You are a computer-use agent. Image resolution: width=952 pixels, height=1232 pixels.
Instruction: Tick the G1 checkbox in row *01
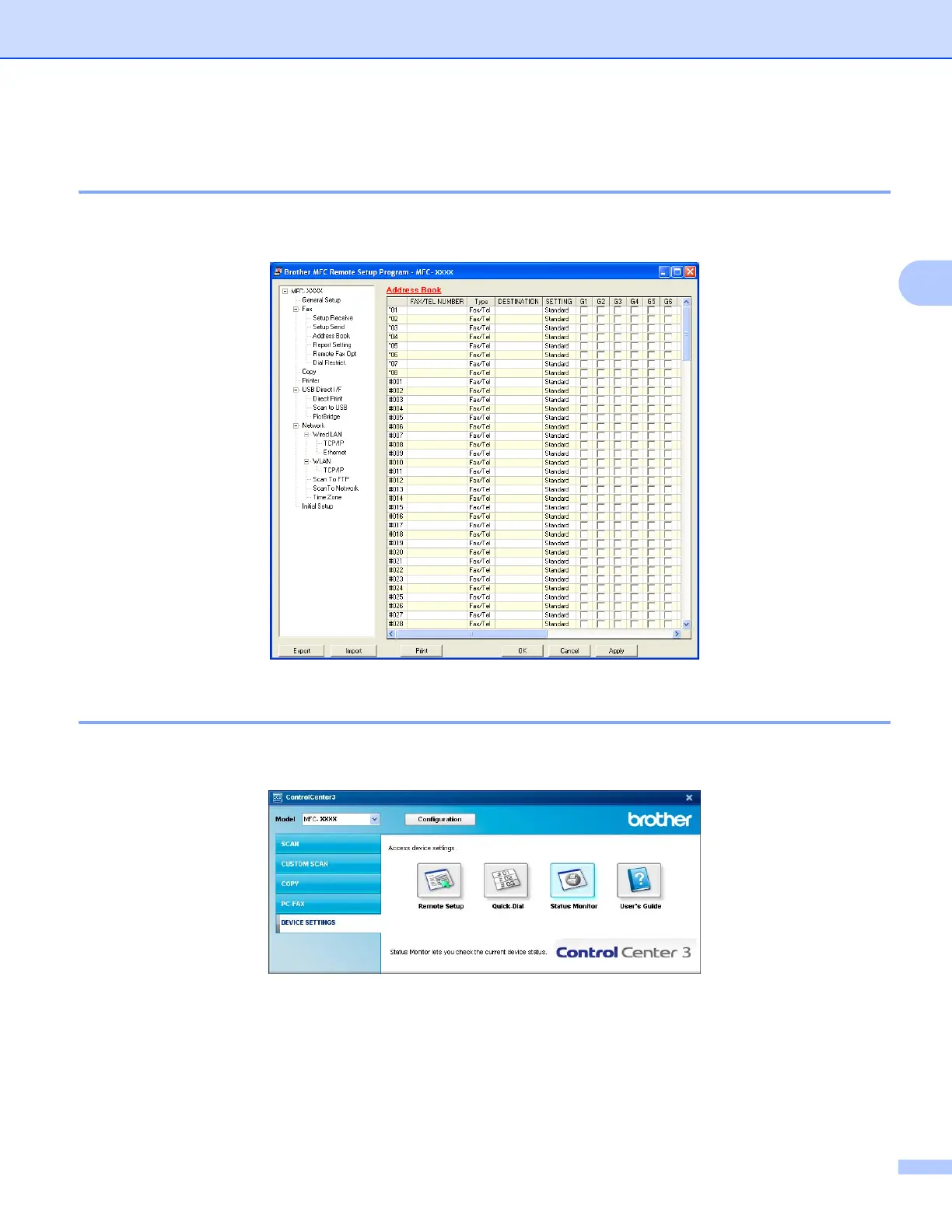click(584, 310)
